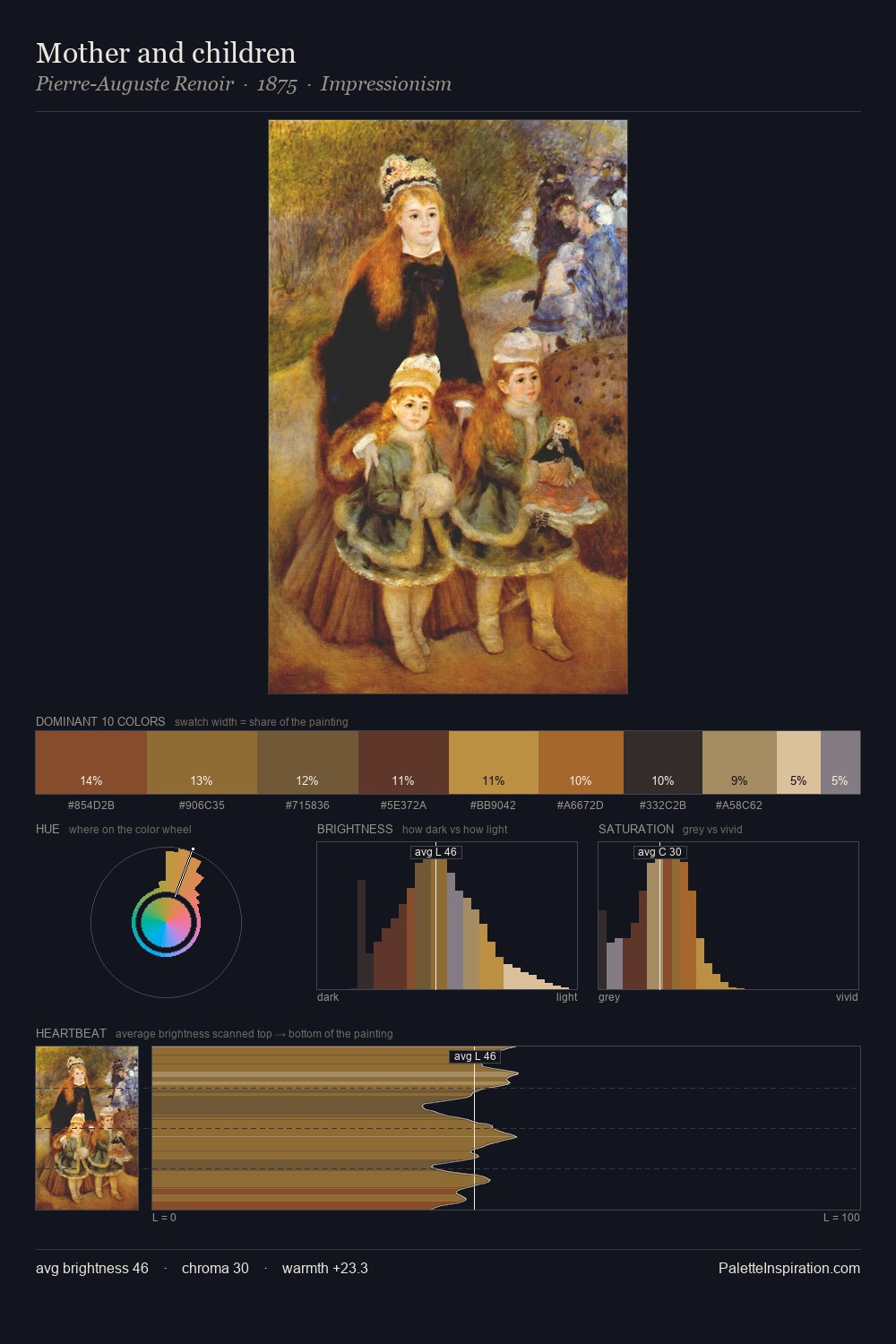Click the 'HUE' section heading
Viewport: 896px width, 1344px height.
(47, 829)
